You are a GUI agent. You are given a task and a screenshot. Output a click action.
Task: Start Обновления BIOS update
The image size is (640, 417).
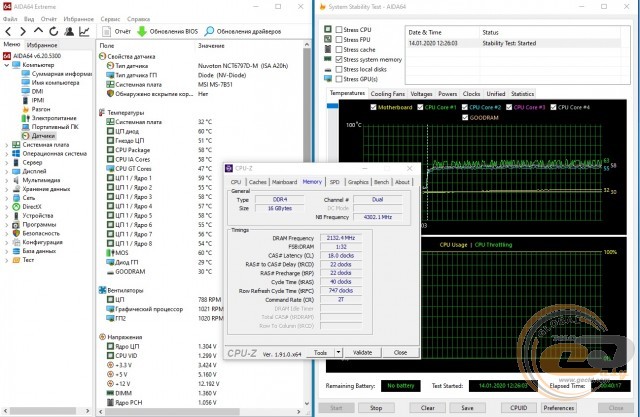[167, 31]
